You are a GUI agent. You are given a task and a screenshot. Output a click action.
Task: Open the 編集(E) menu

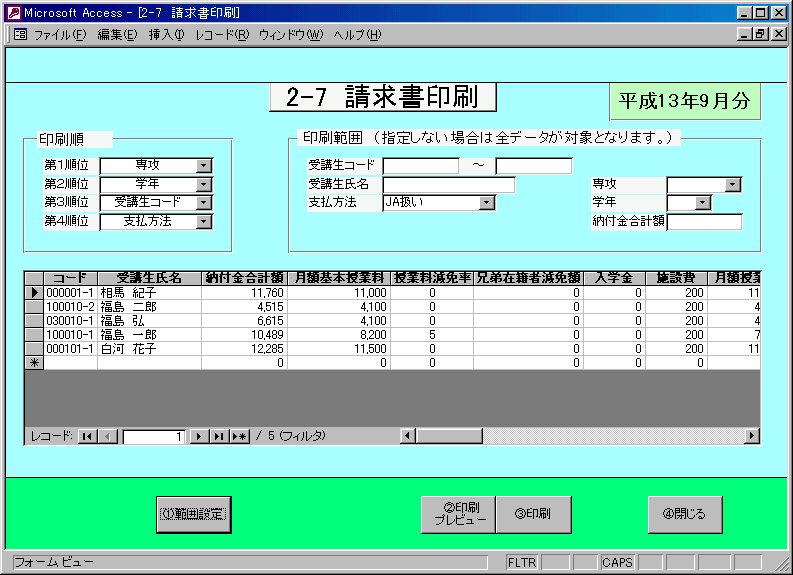pyautogui.click(x=117, y=35)
